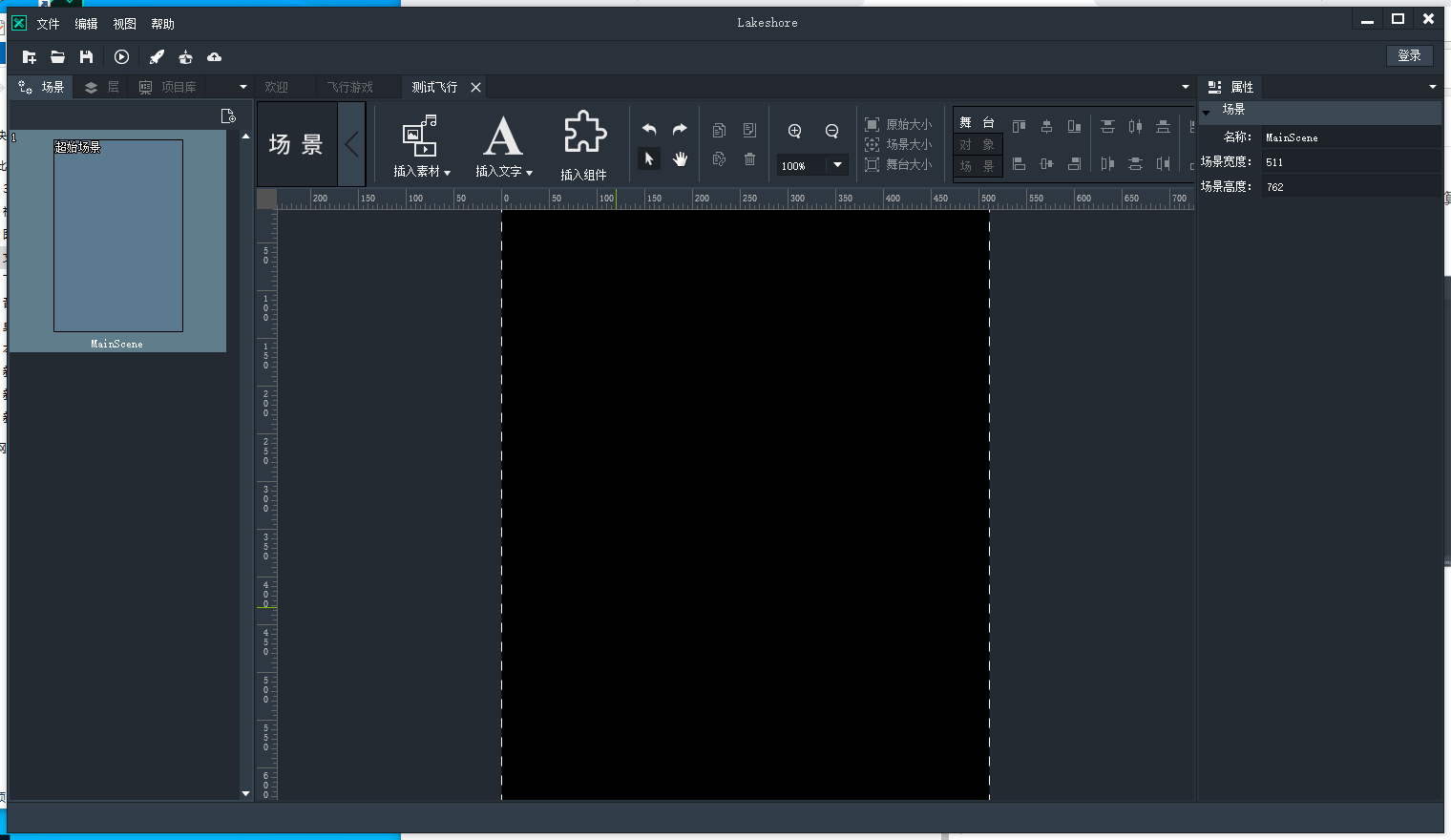Open the left panel tabs dropdown arrow

click(243, 87)
